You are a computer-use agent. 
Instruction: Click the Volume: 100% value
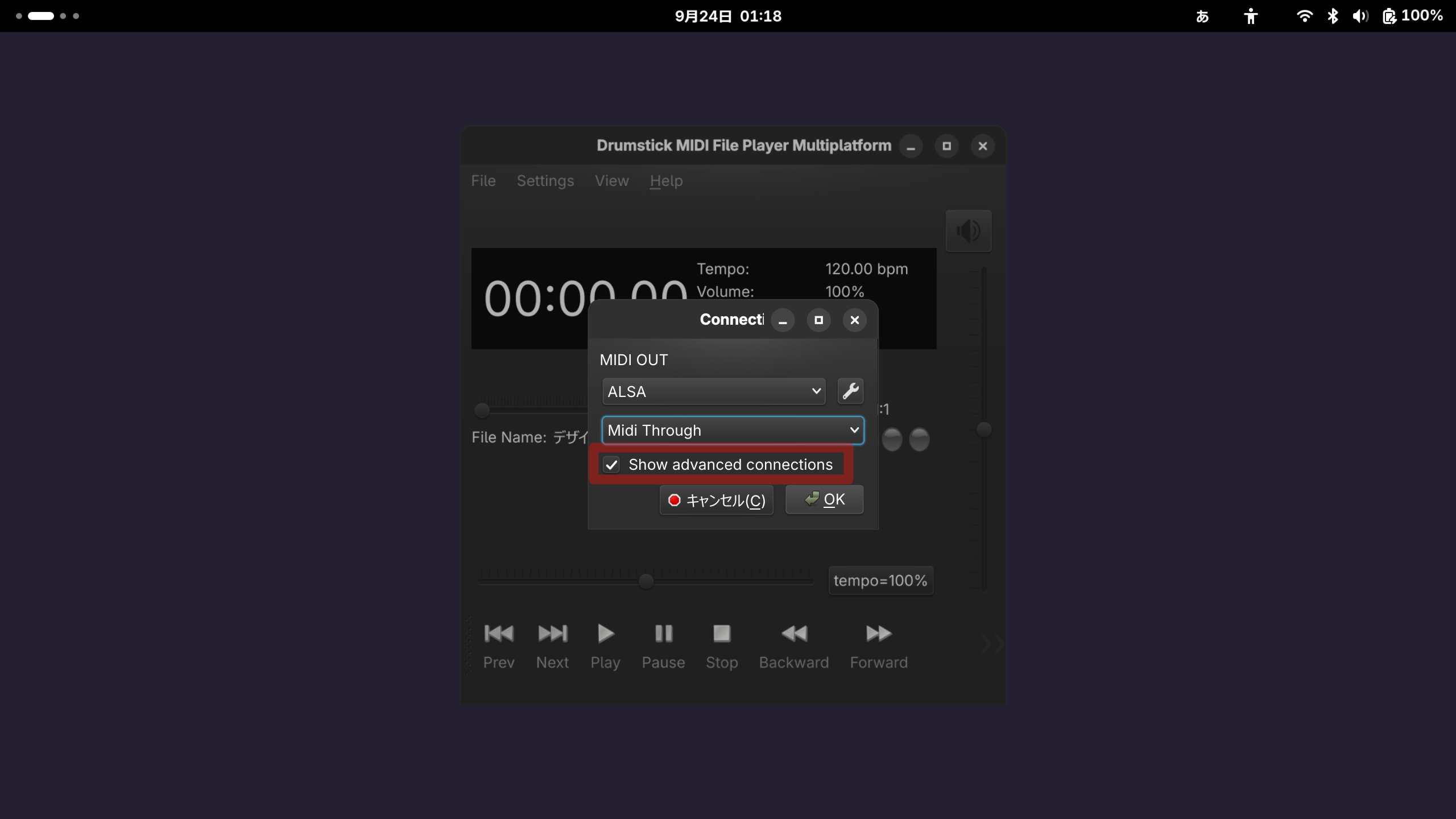pyautogui.click(x=845, y=292)
